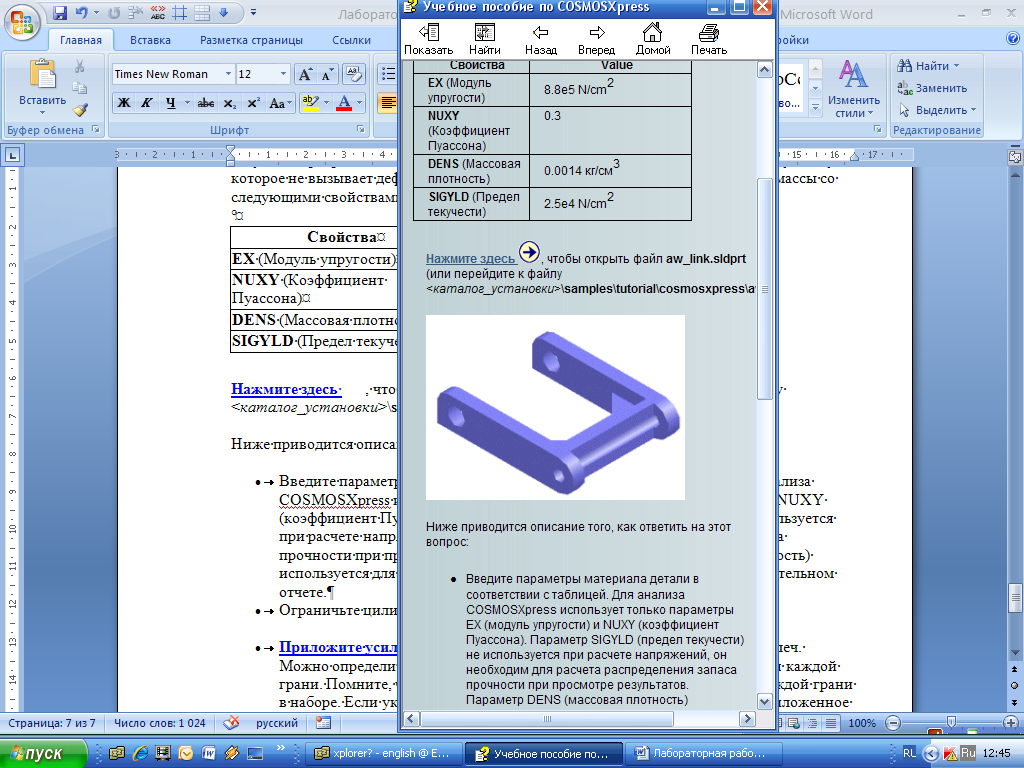Open Customize Quick Access Toolbar dropdown

[x=253, y=12]
